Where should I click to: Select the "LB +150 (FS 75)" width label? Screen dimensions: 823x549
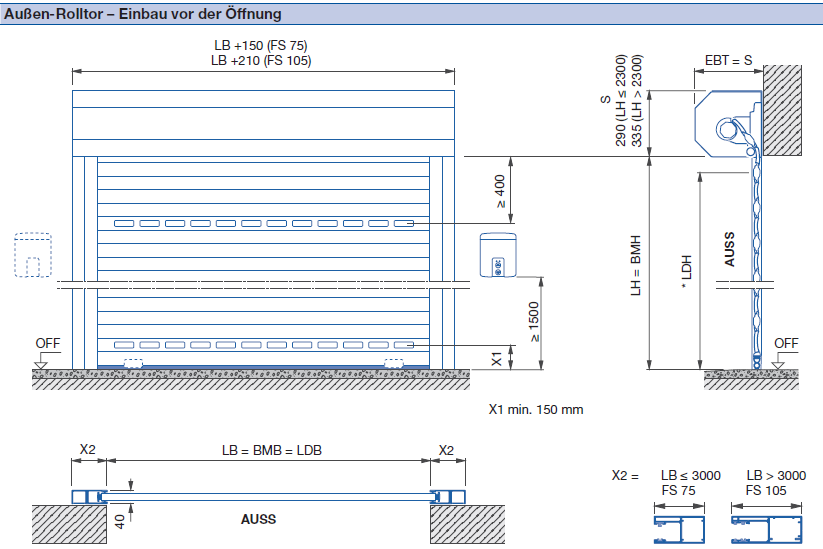click(x=261, y=46)
